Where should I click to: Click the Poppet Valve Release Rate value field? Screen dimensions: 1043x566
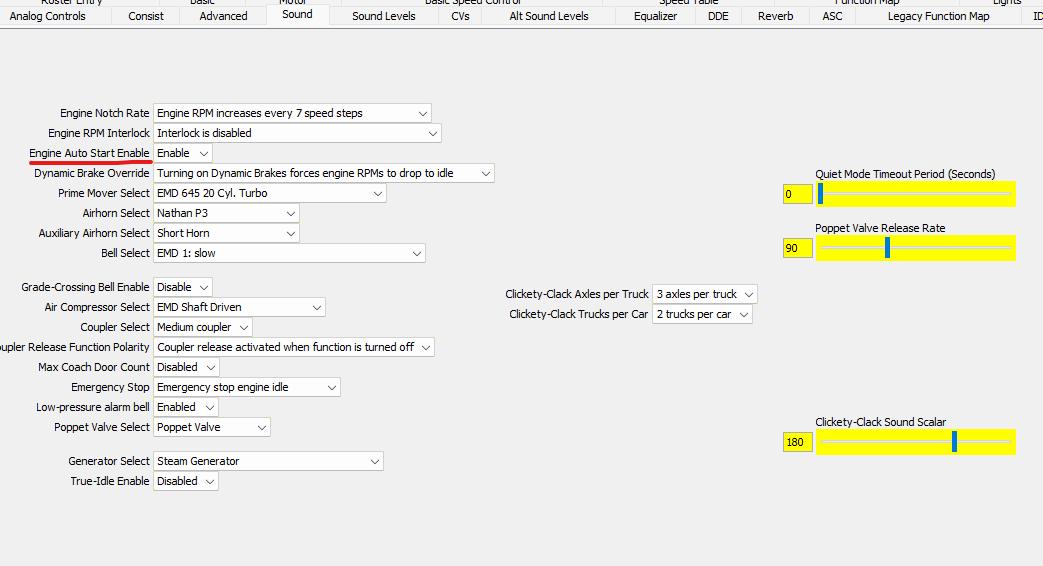tap(798, 247)
